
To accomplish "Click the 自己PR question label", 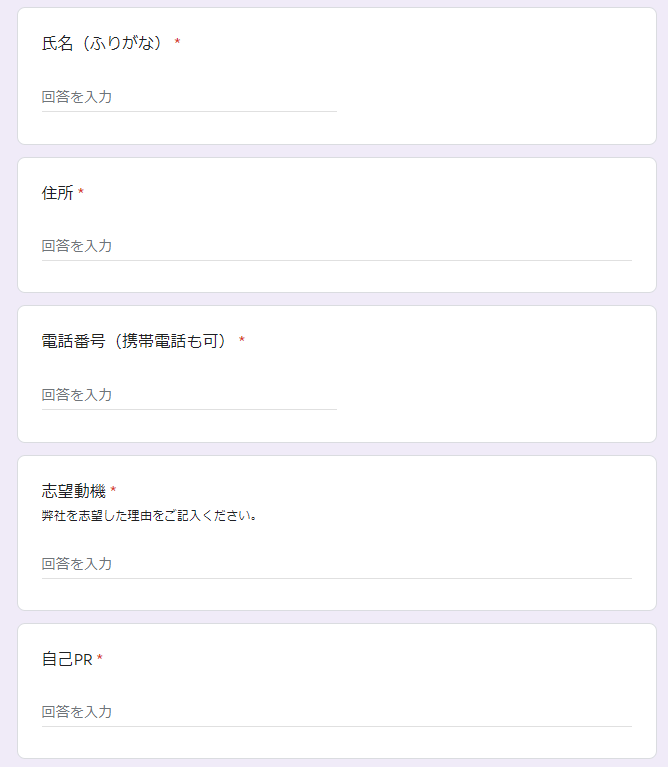I will click(66, 659).
